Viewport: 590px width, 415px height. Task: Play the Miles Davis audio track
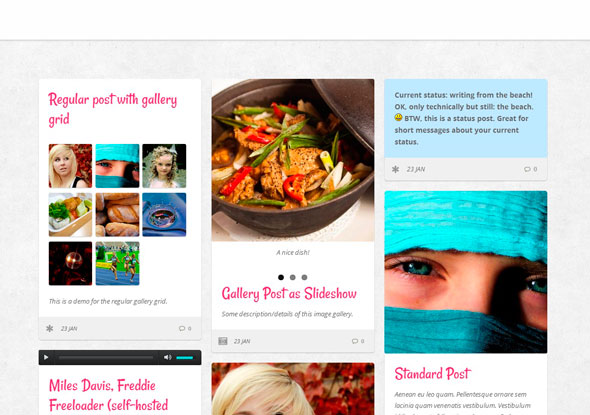tap(46, 357)
